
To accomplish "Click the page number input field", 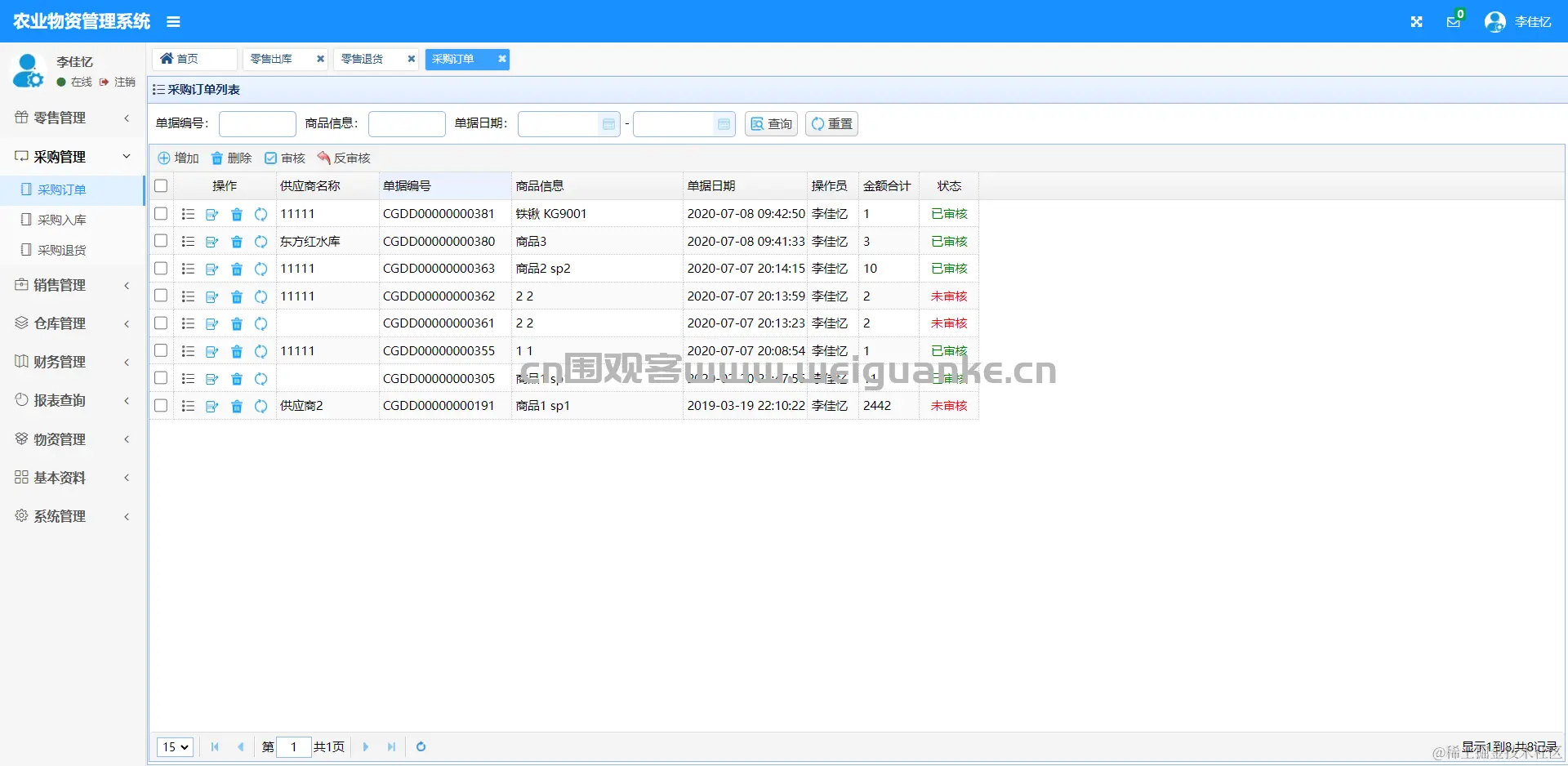I will [294, 746].
